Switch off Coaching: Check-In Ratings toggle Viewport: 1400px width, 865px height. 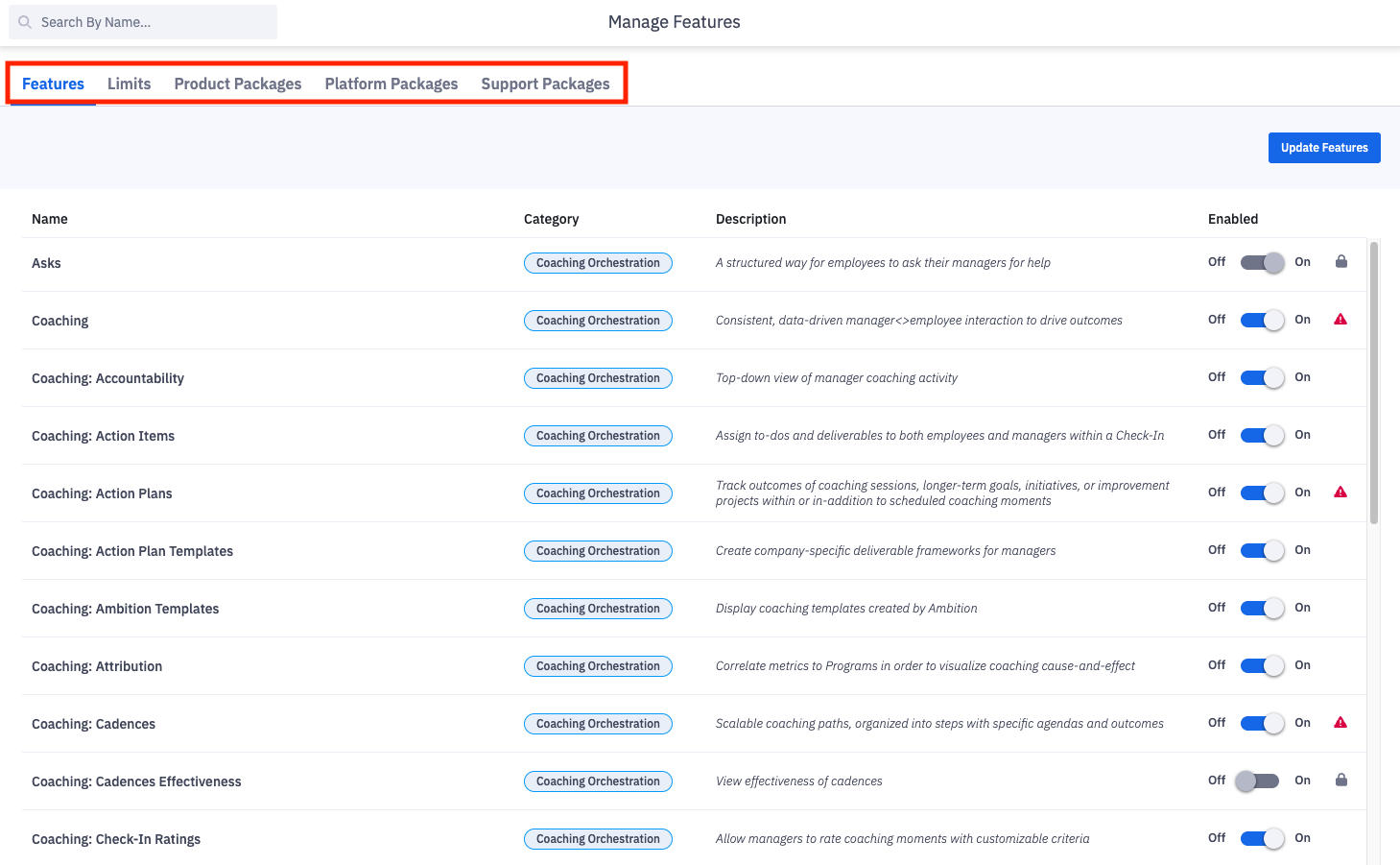(1261, 838)
